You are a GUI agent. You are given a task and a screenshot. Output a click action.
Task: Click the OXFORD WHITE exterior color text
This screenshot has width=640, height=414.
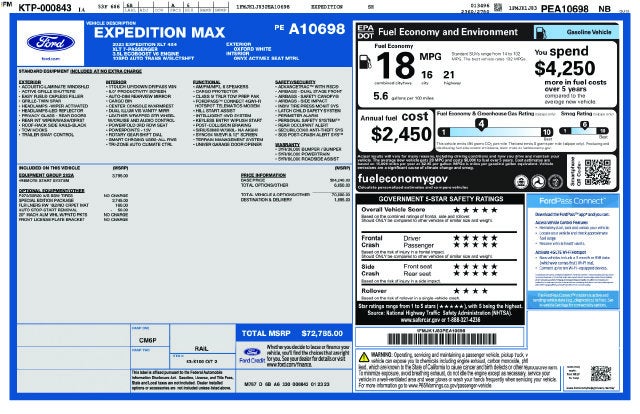(252, 49)
